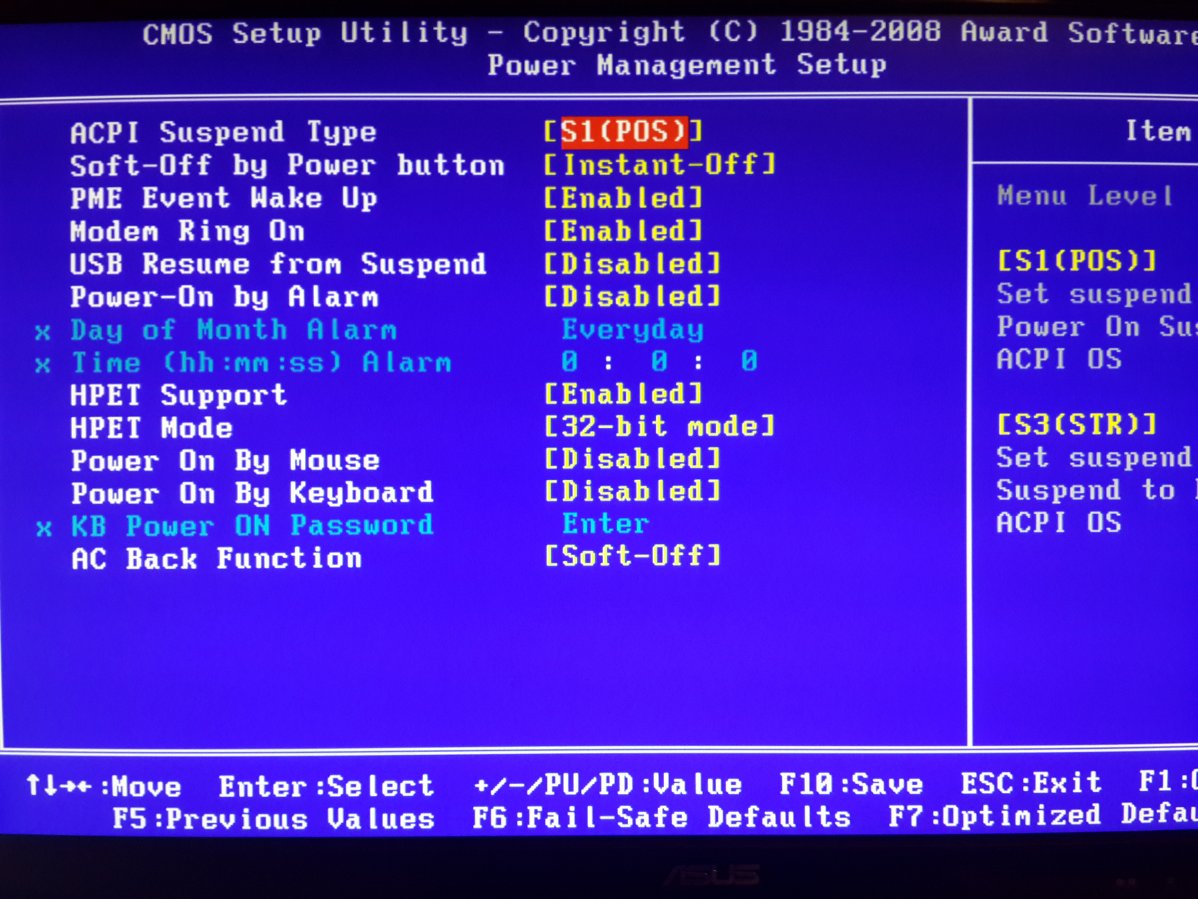Open AC Back Function Soft-Off option
This screenshot has width=1198, height=899.
(632, 555)
